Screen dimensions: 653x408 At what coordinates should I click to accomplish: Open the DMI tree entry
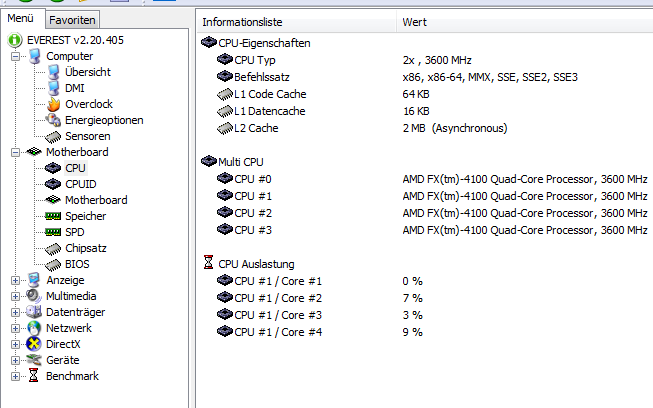click(75, 88)
